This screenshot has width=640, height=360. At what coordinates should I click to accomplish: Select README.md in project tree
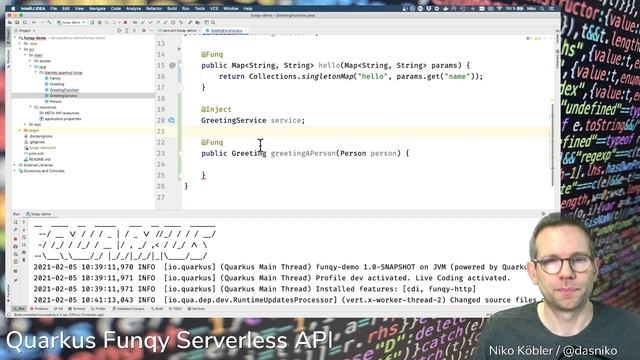point(39,159)
